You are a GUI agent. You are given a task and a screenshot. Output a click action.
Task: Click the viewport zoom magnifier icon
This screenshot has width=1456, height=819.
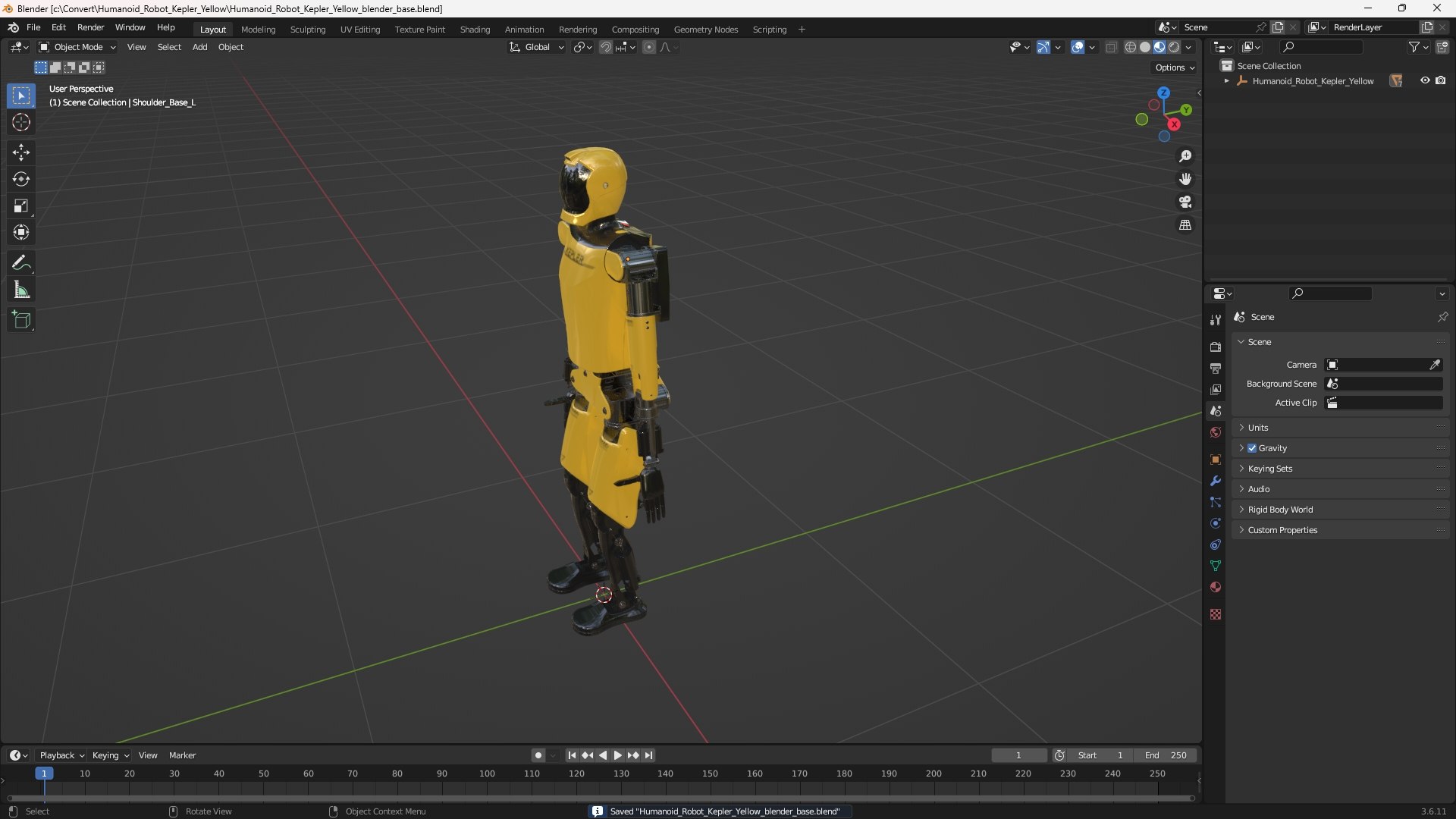pyautogui.click(x=1185, y=156)
